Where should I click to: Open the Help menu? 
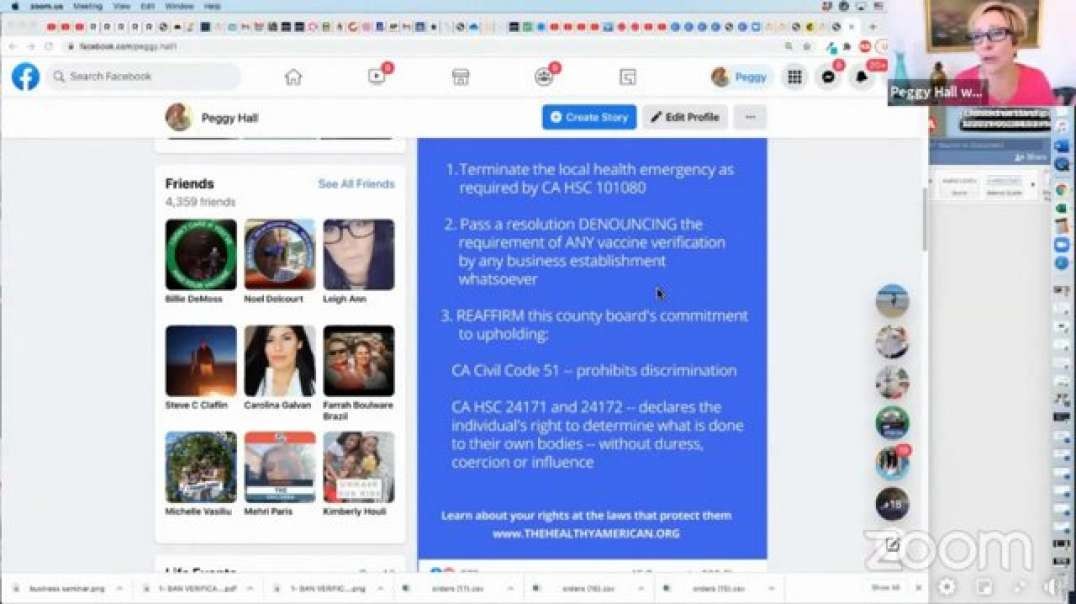click(212, 6)
